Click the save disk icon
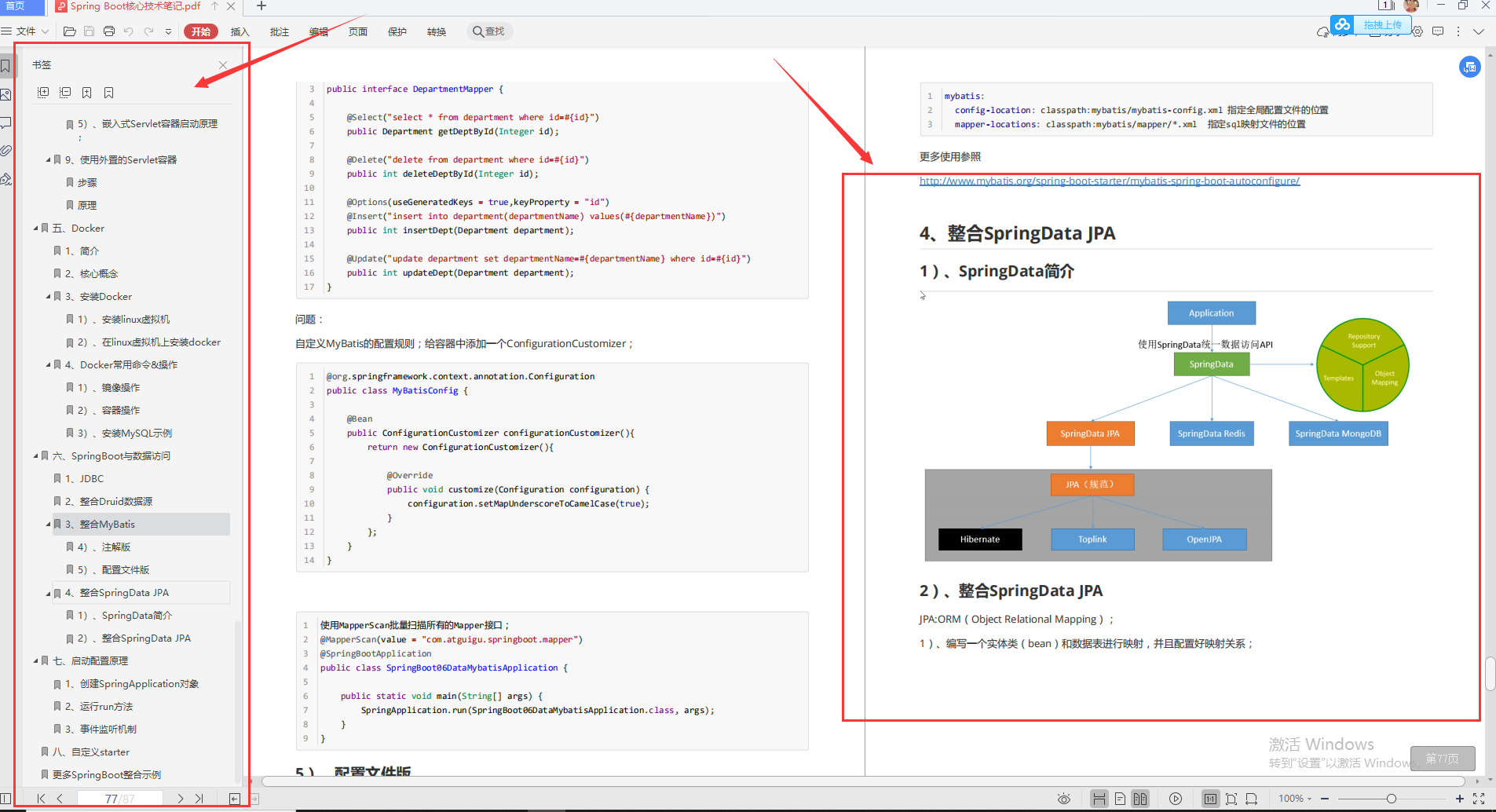 point(89,31)
